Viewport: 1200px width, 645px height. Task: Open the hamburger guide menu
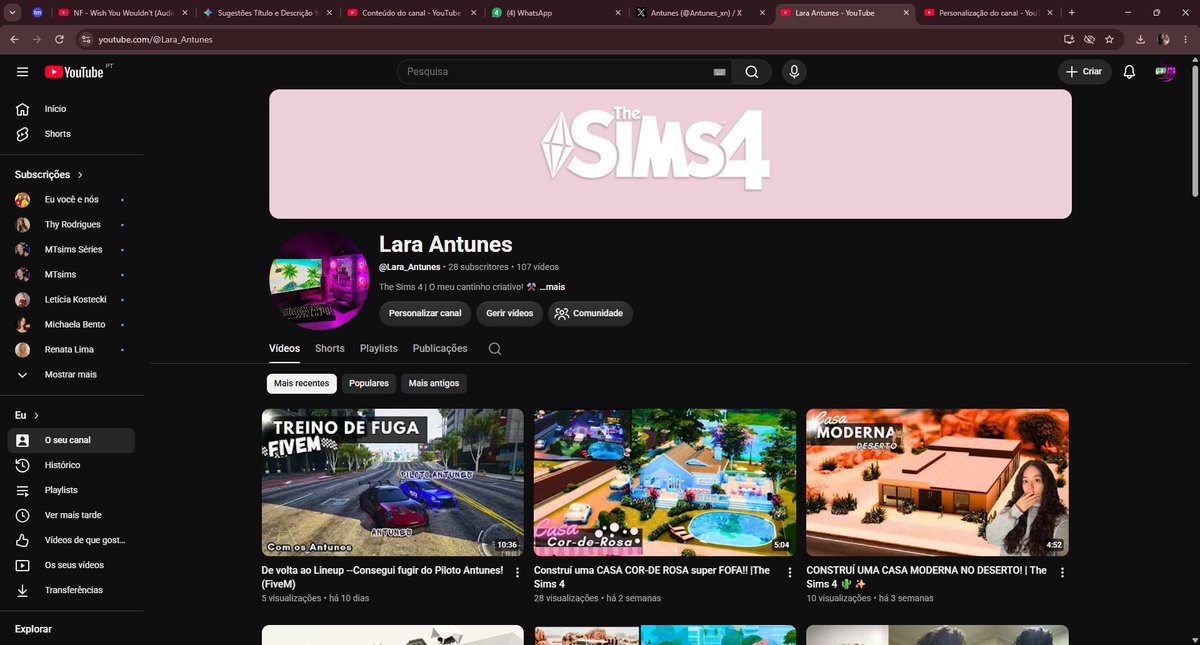pyautogui.click(x=22, y=72)
